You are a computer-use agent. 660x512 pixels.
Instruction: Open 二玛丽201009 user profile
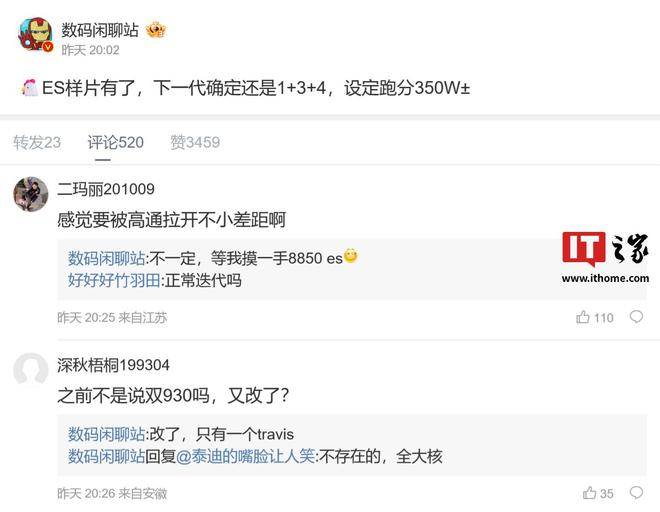click(106, 189)
